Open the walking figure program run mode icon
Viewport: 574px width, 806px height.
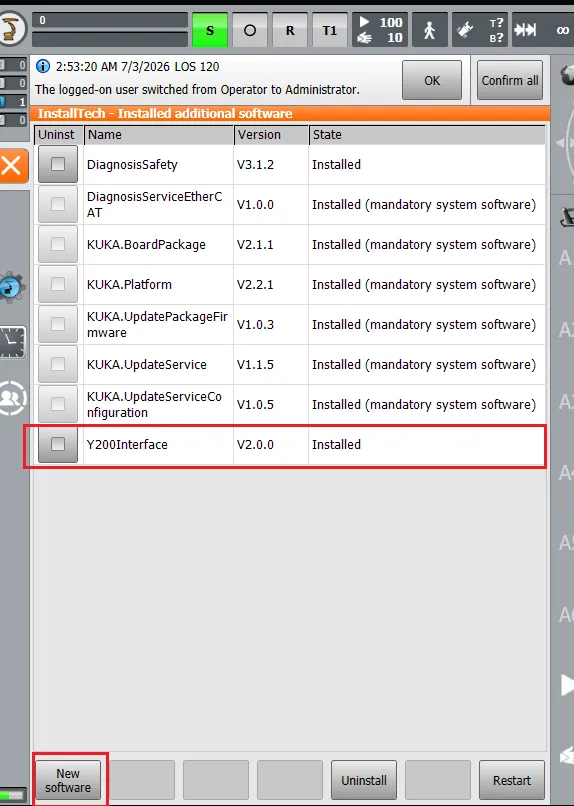pyautogui.click(x=429, y=30)
